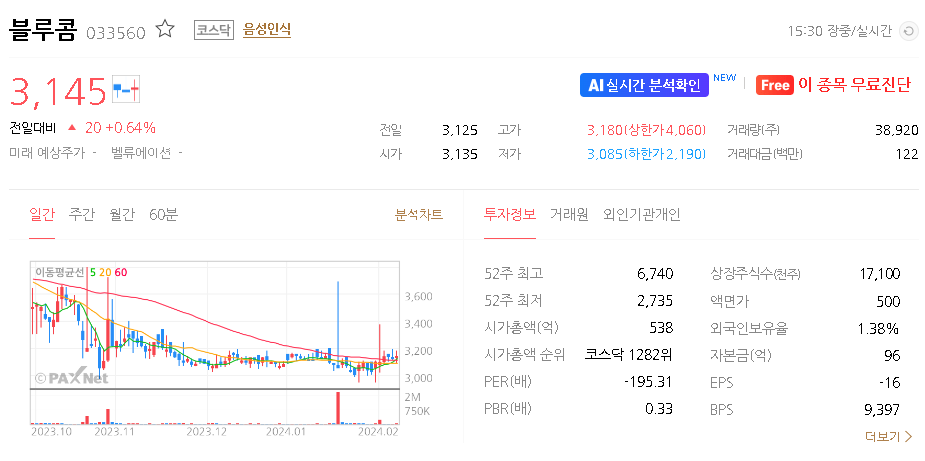This screenshot has height=461, width=925.
Task: Open the 분석차트 link
Action: (x=419, y=215)
